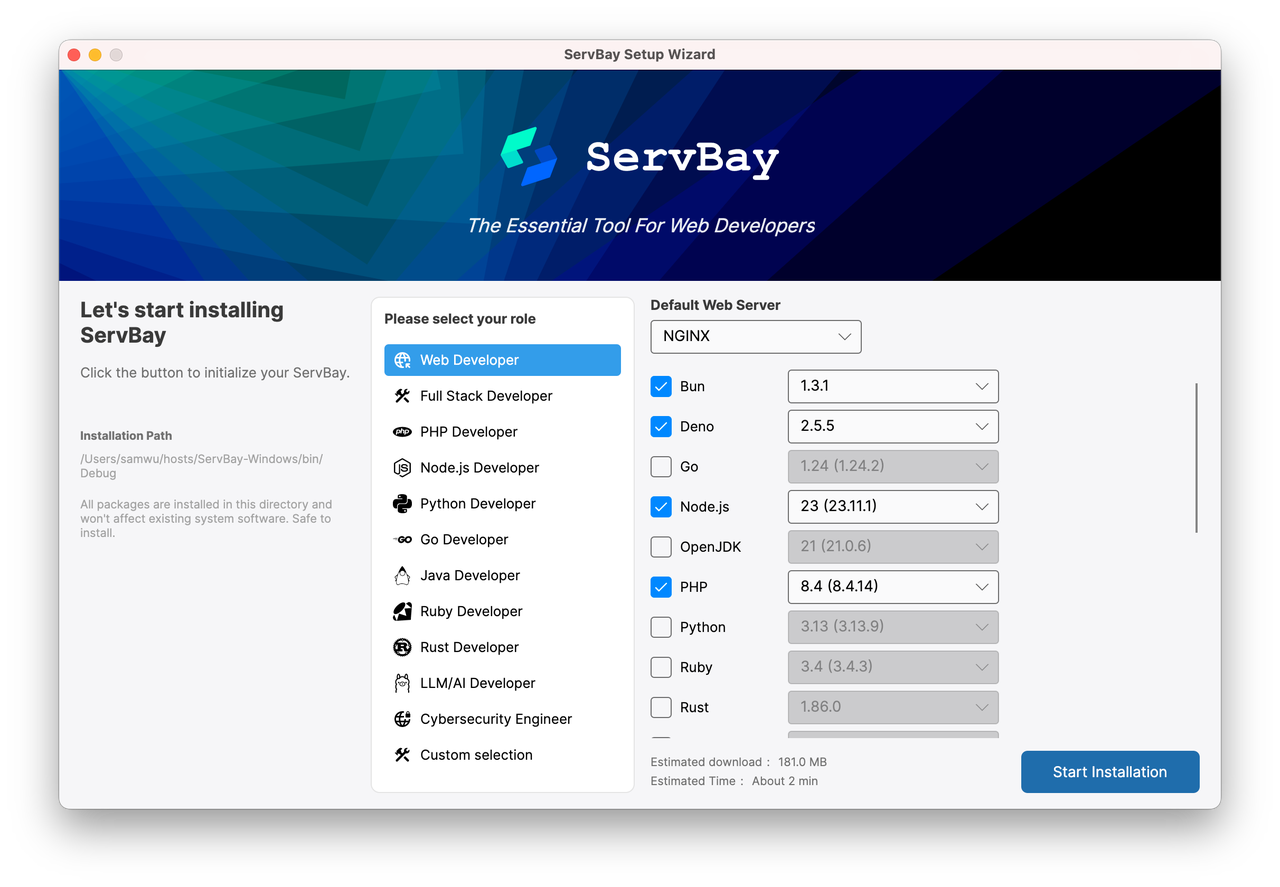Image resolution: width=1280 pixels, height=887 pixels.
Task: Select the Custom selection role
Action: (502, 755)
